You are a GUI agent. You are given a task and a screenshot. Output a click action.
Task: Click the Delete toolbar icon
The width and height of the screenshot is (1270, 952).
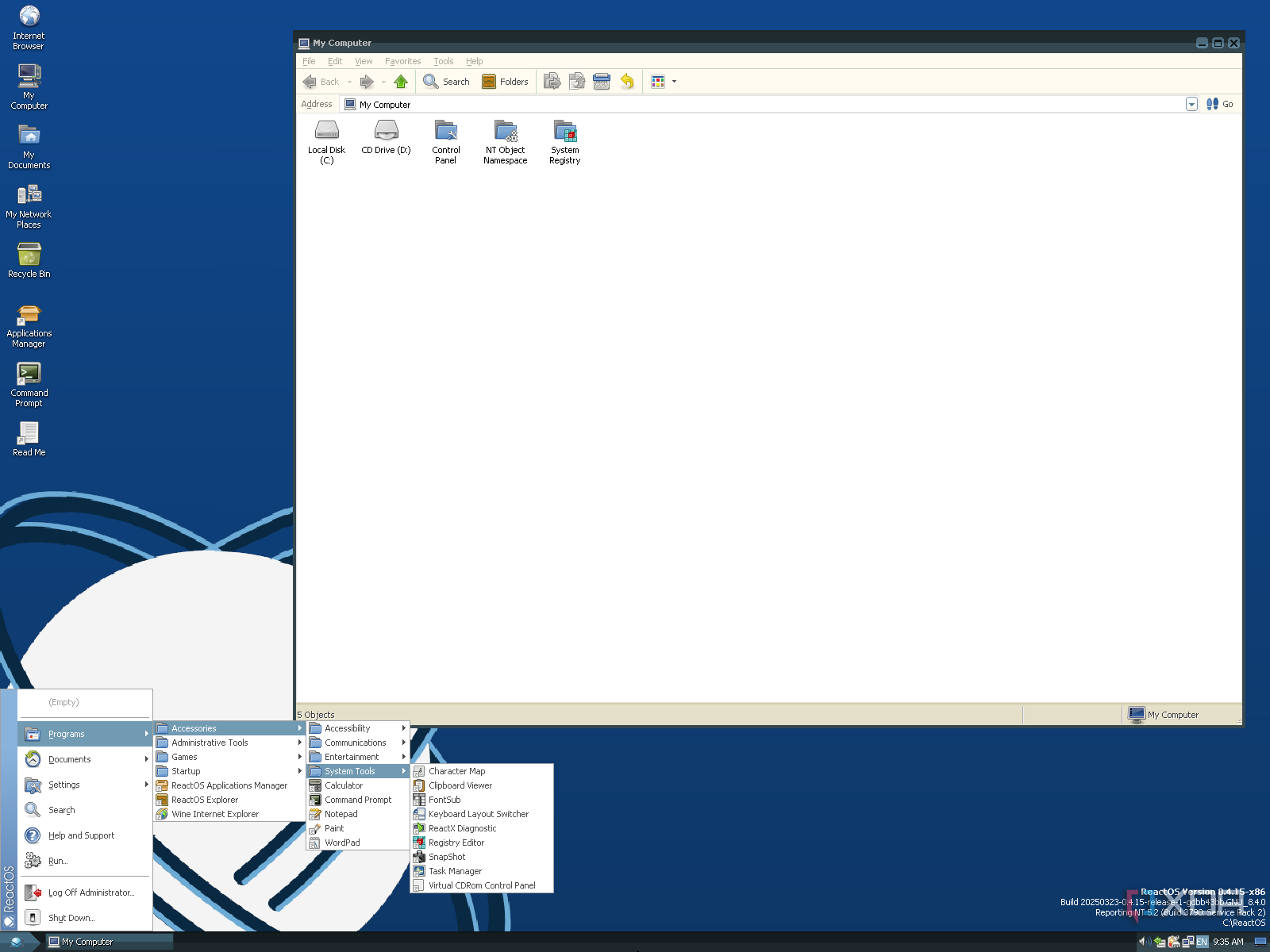coord(602,82)
